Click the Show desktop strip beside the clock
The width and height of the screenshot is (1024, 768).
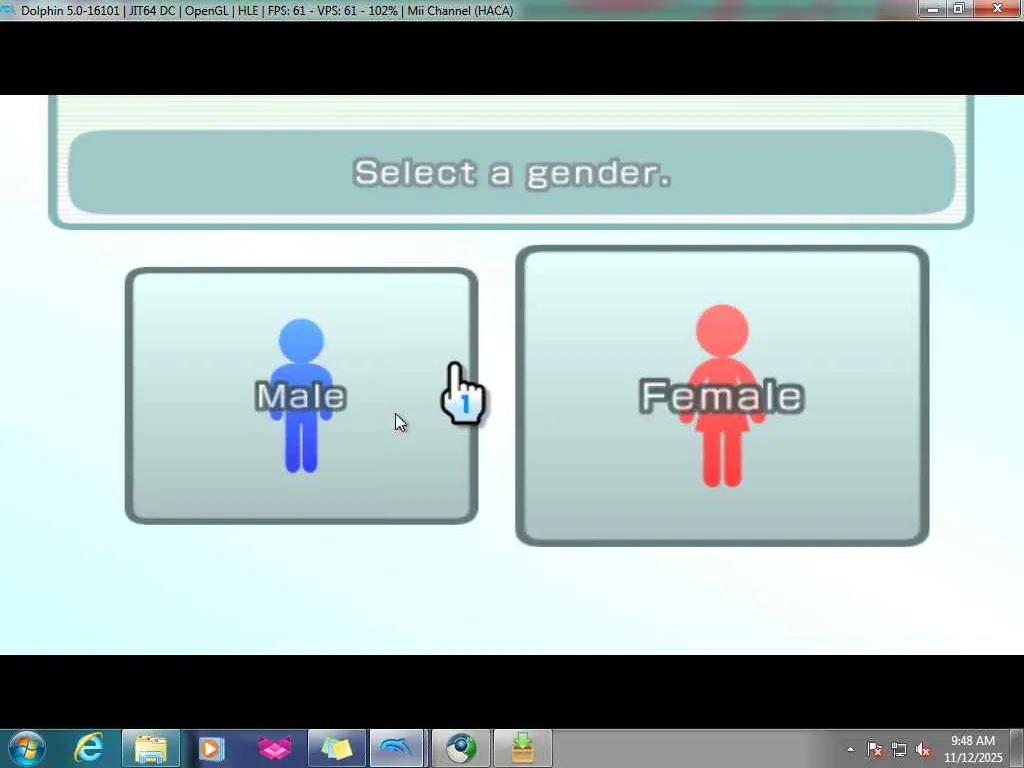(1018, 748)
